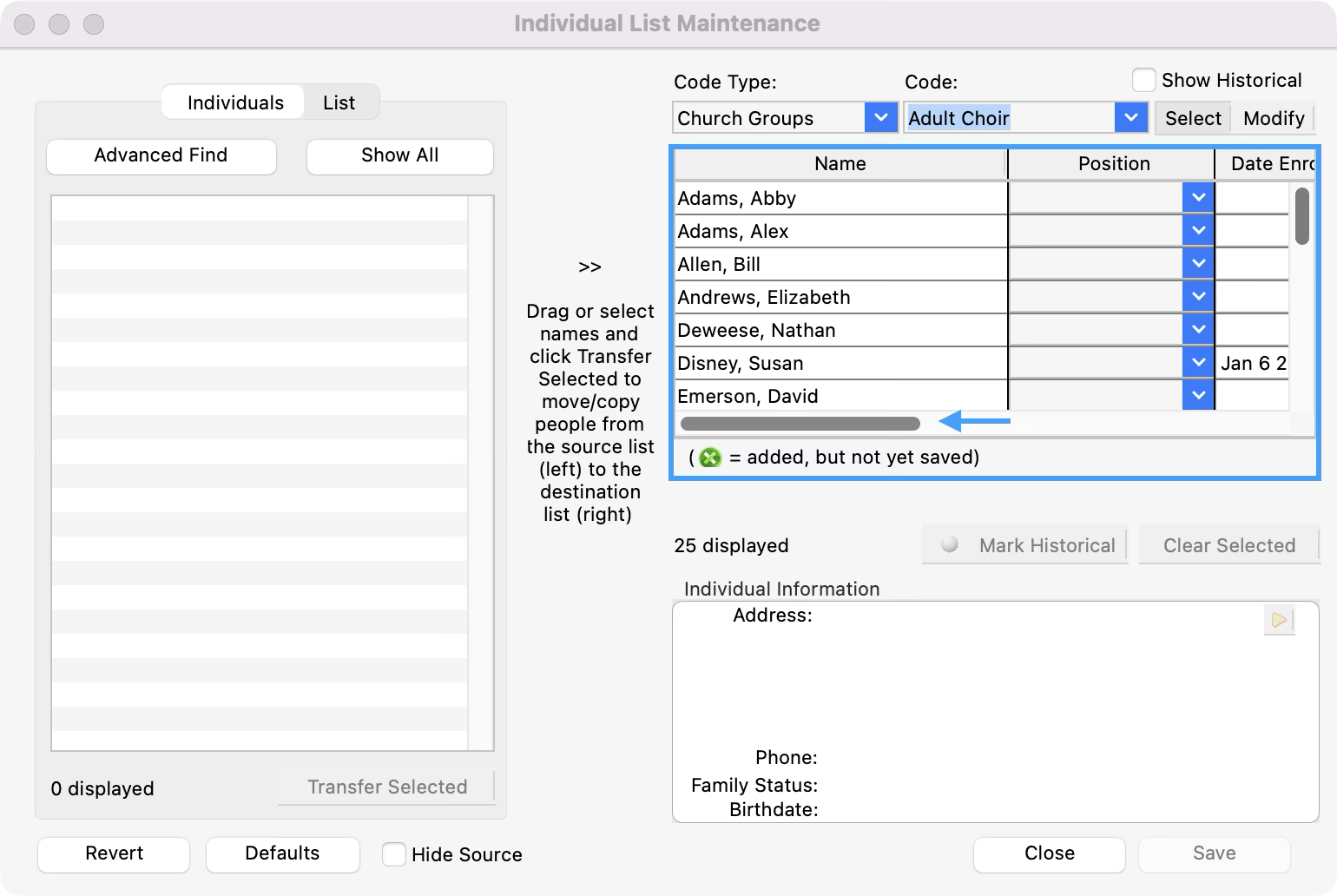Select the row Adams, Abby
Screen dimensions: 1337x896
tap(840, 198)
